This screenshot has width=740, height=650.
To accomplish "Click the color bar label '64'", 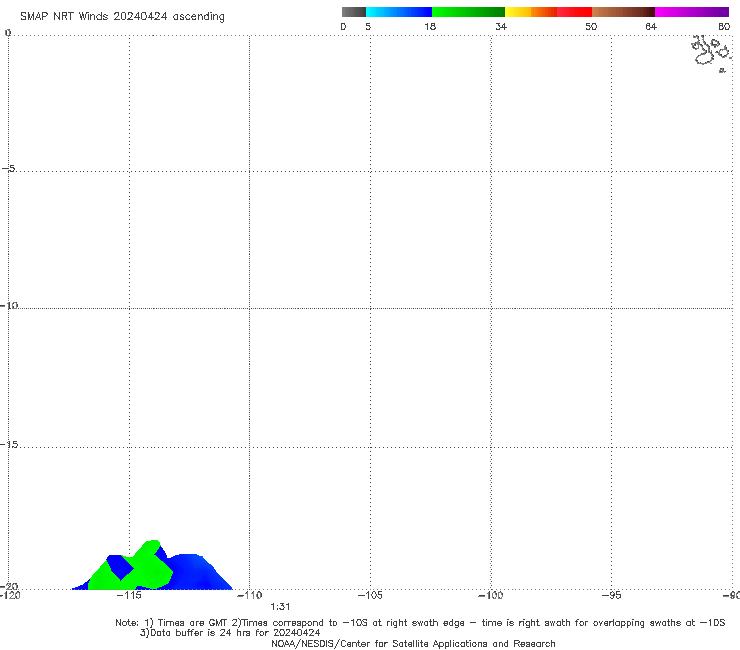I will (651, 26).
